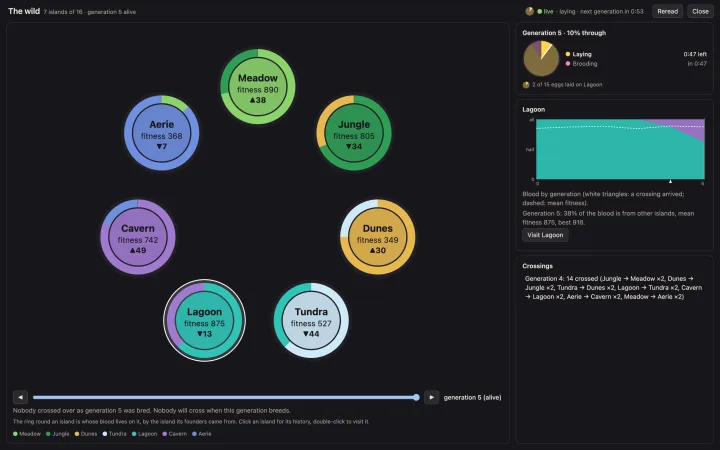Click 'fitness 368' on Aerie
The height and width of the screenshot is (450, 720).
pos(162,136)
